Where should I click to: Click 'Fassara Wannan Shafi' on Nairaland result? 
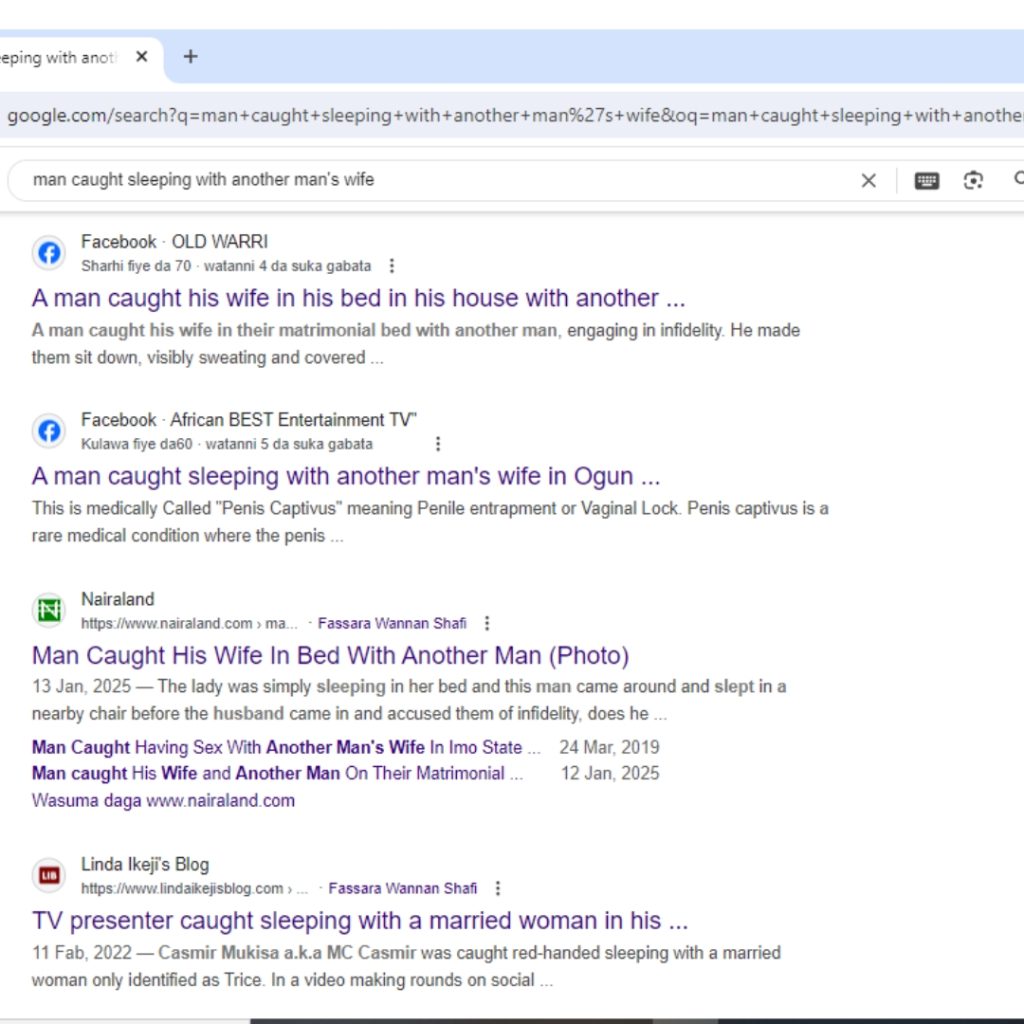pyautogui.click(x=392, y=624)
